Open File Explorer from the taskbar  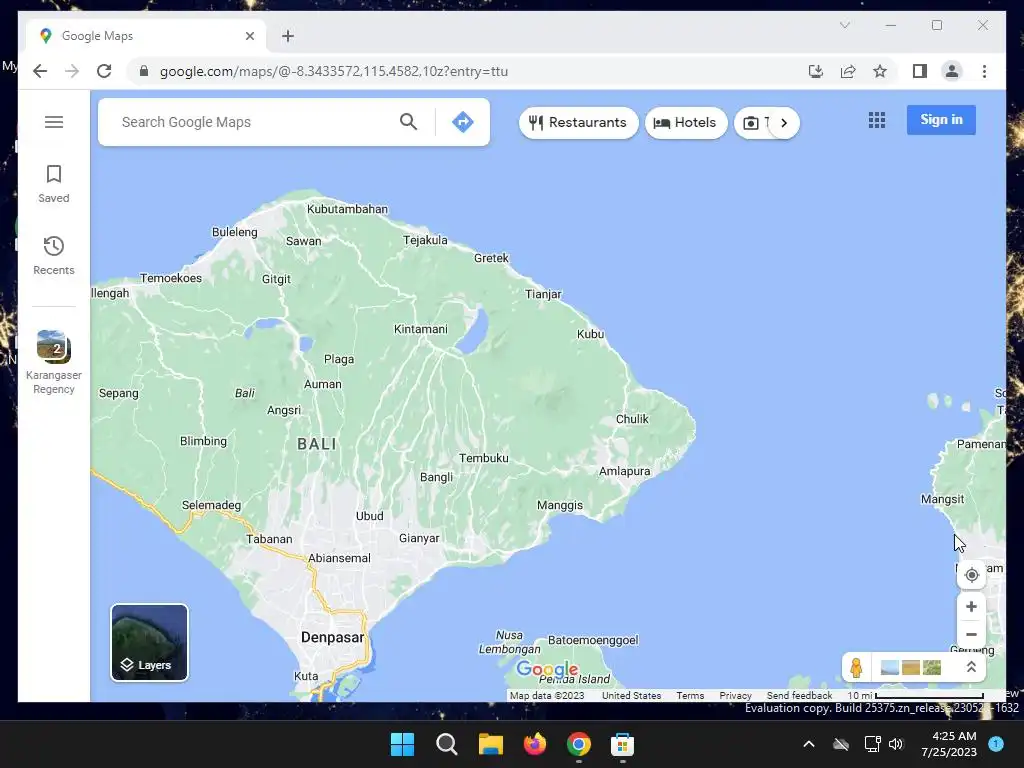pos(490,744)
